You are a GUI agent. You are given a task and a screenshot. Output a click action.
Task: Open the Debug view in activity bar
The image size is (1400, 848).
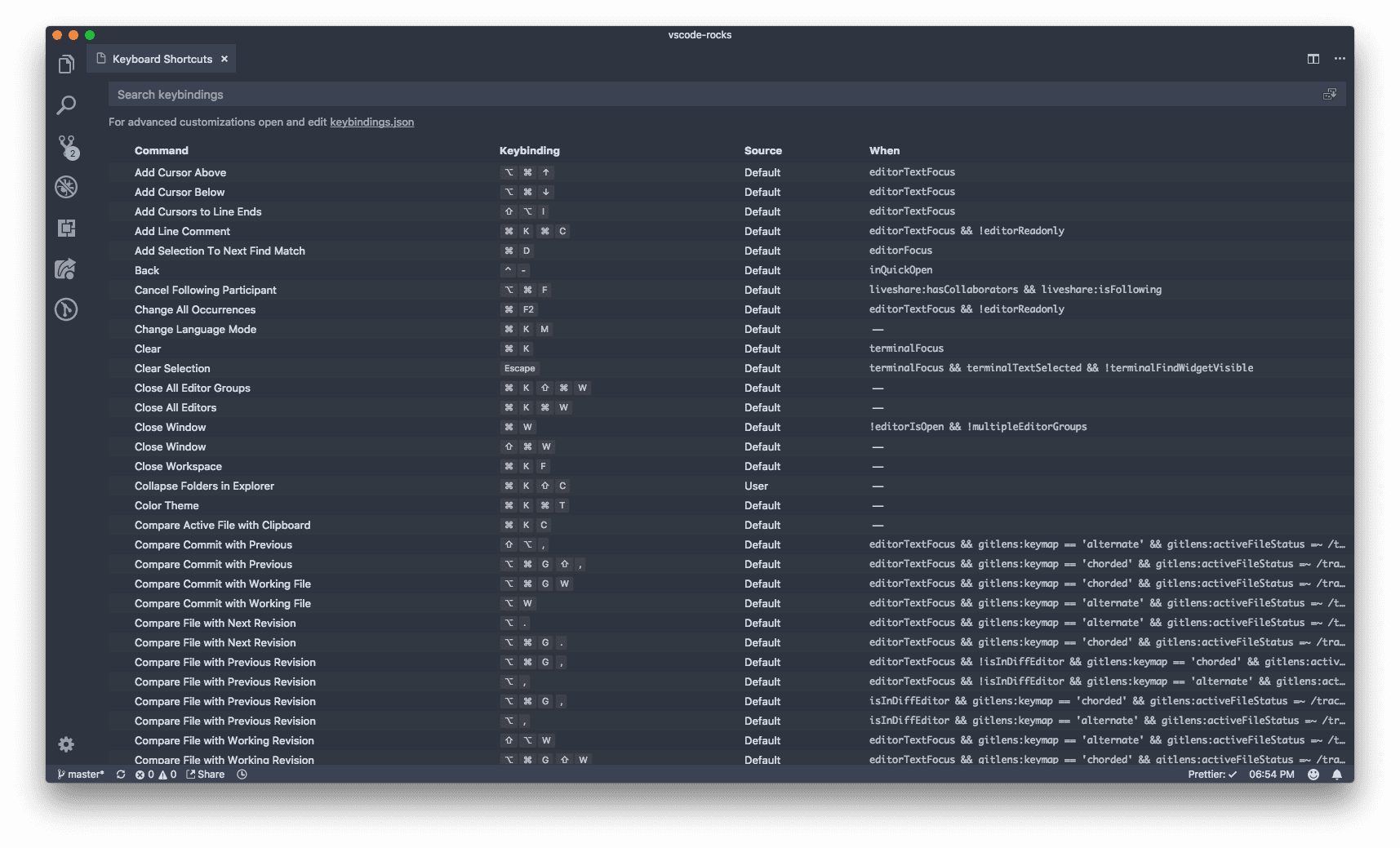click(x=66, y=187)
